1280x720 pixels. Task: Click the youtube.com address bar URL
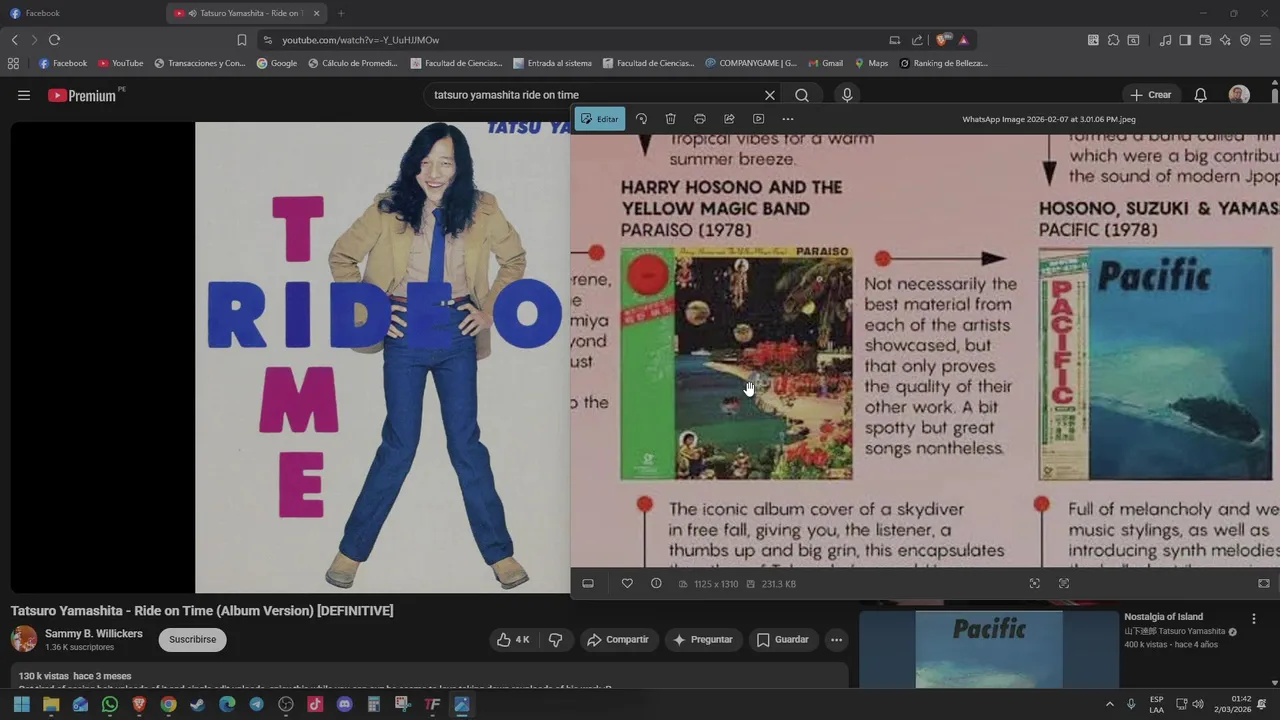coord(360,40)
